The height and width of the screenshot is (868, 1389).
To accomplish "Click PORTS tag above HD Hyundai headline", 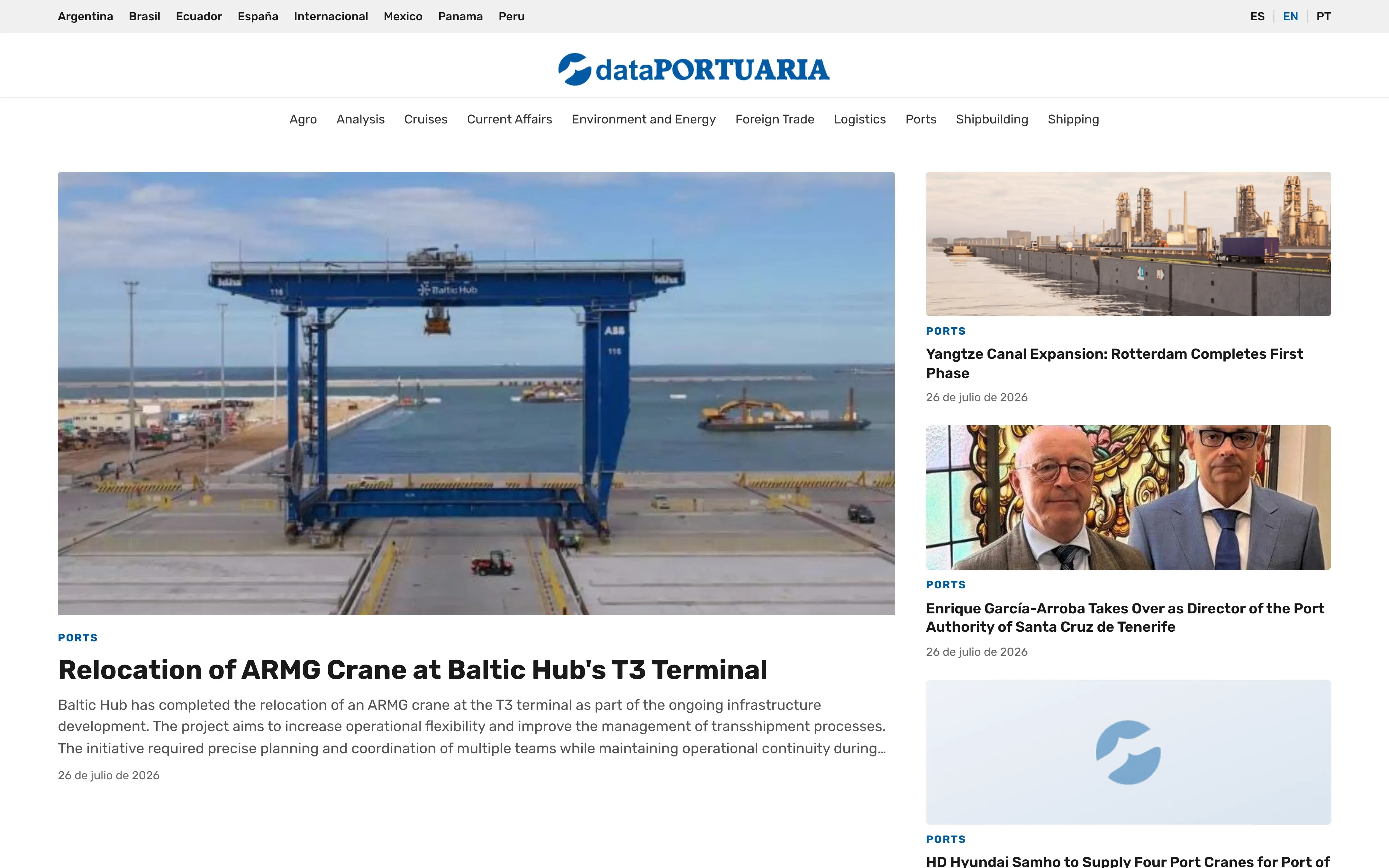I will coord(946,839).
